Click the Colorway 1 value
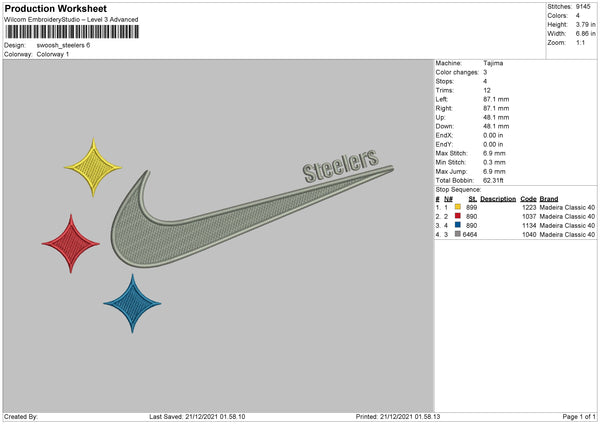Screen dimensions: 600x424 [x=53, y=54]
